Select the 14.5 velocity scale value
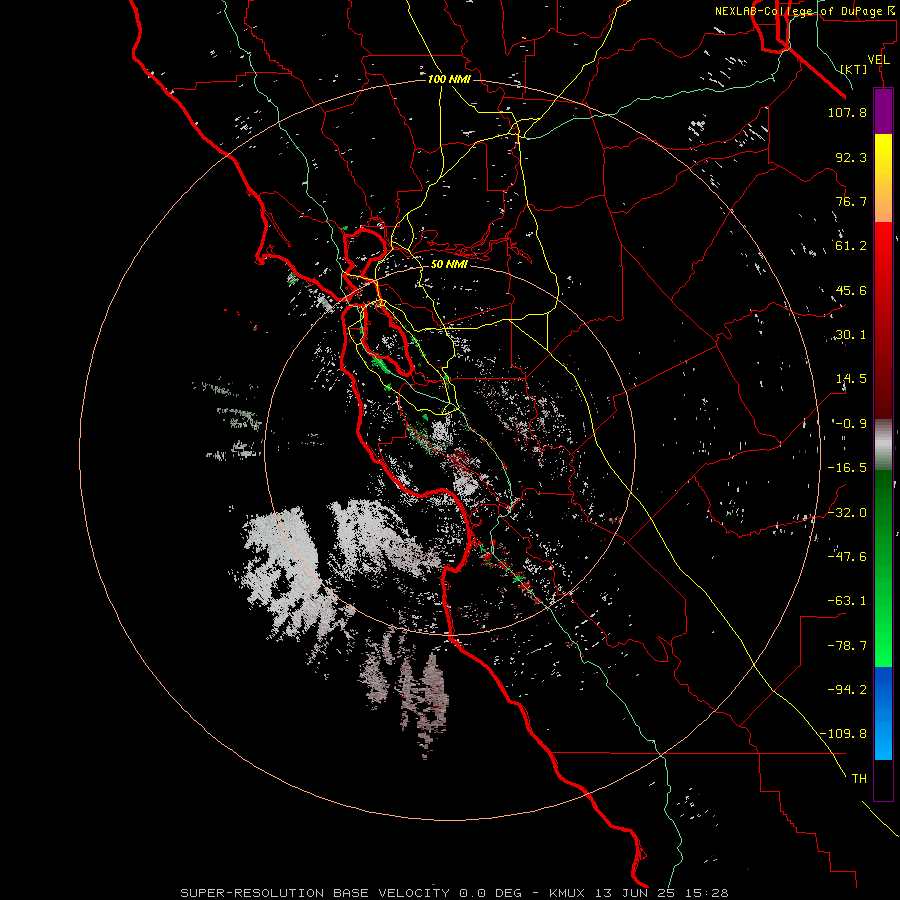 851,379
